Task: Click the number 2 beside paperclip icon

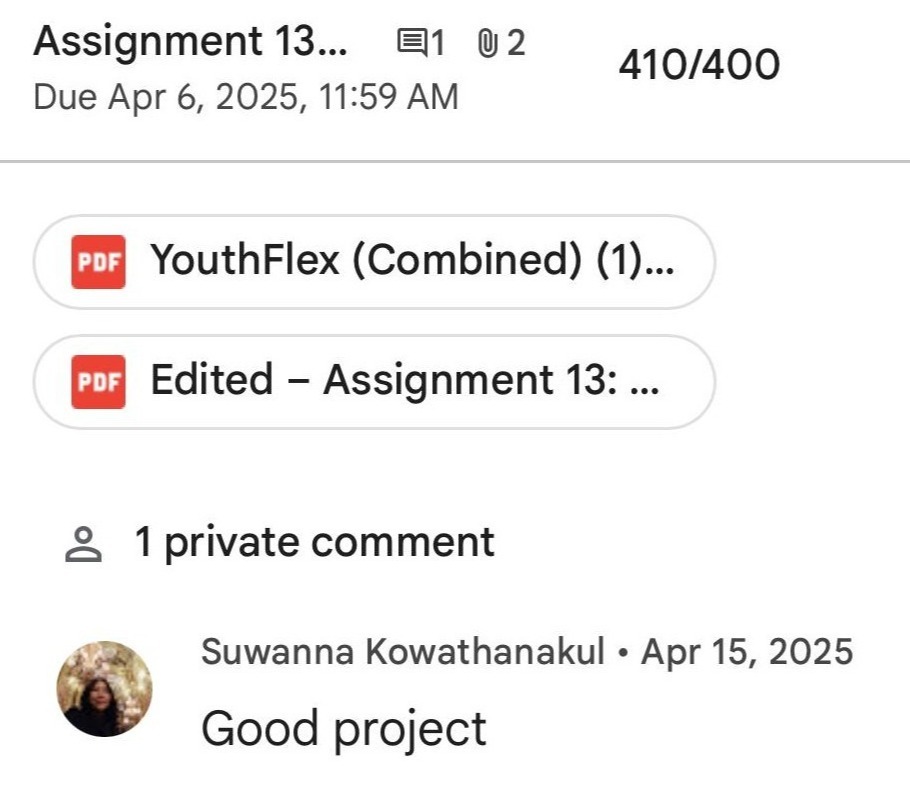Action: (x=515, y=43)
